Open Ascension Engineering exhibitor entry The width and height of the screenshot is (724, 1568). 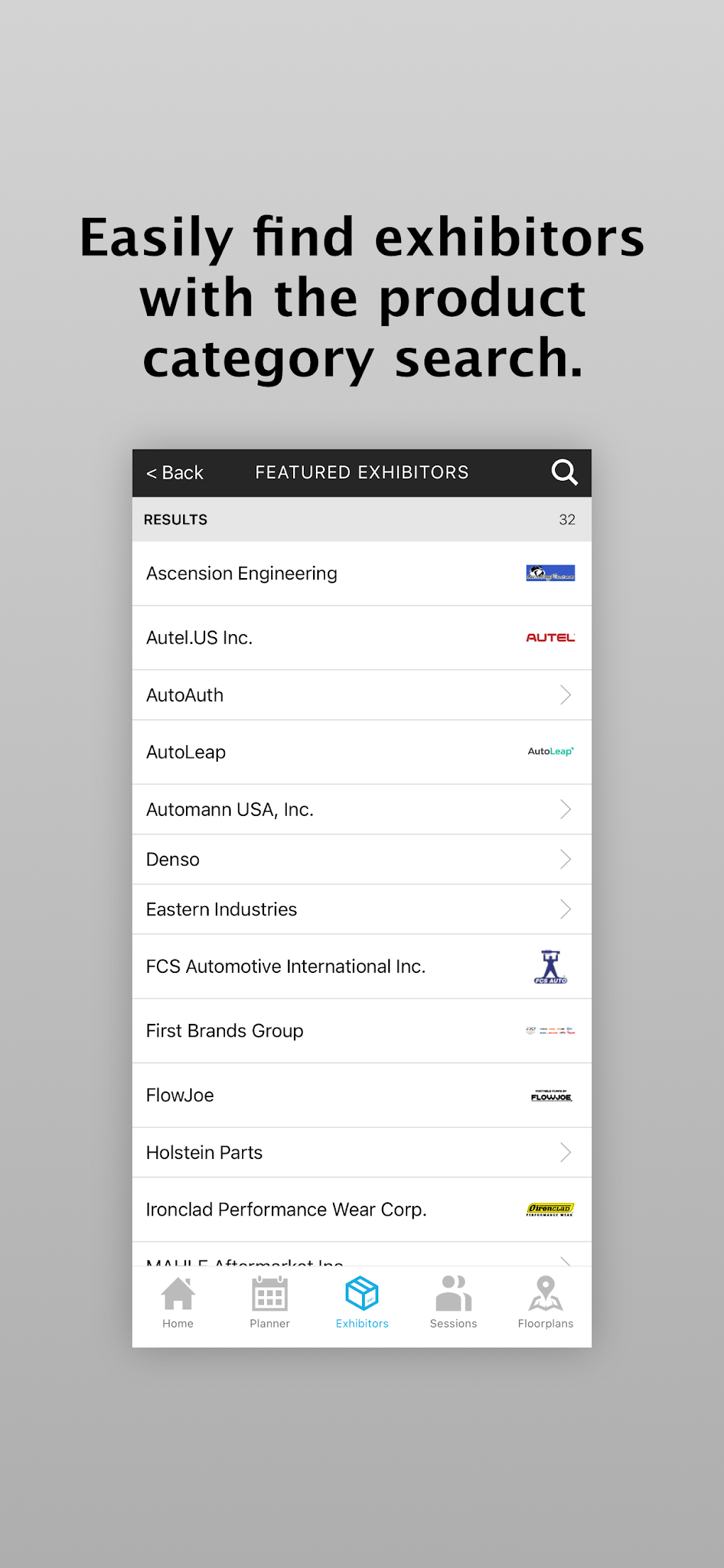[x=241, y=573]
